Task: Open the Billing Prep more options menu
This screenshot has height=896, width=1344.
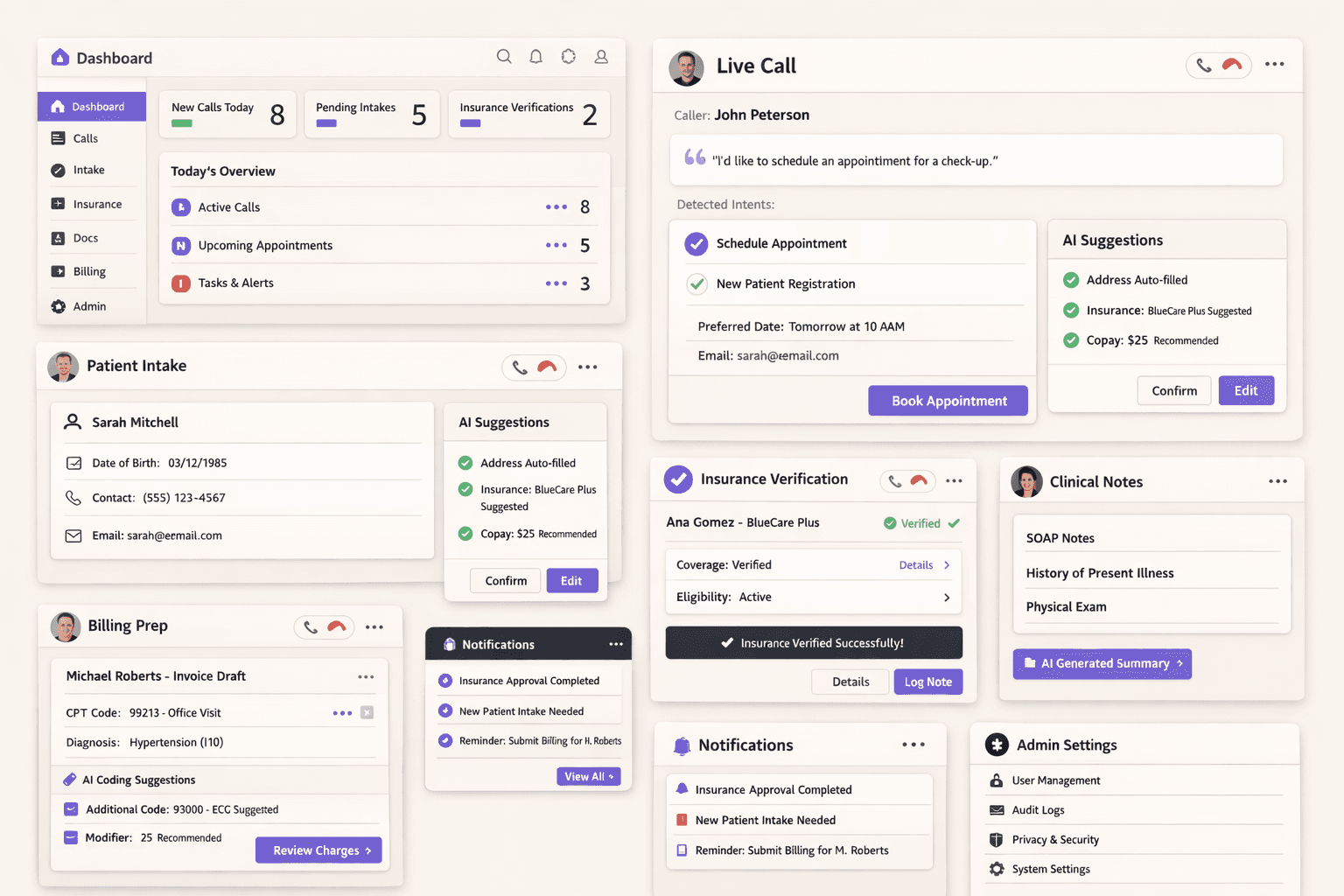Action: [x=374, y=627]
